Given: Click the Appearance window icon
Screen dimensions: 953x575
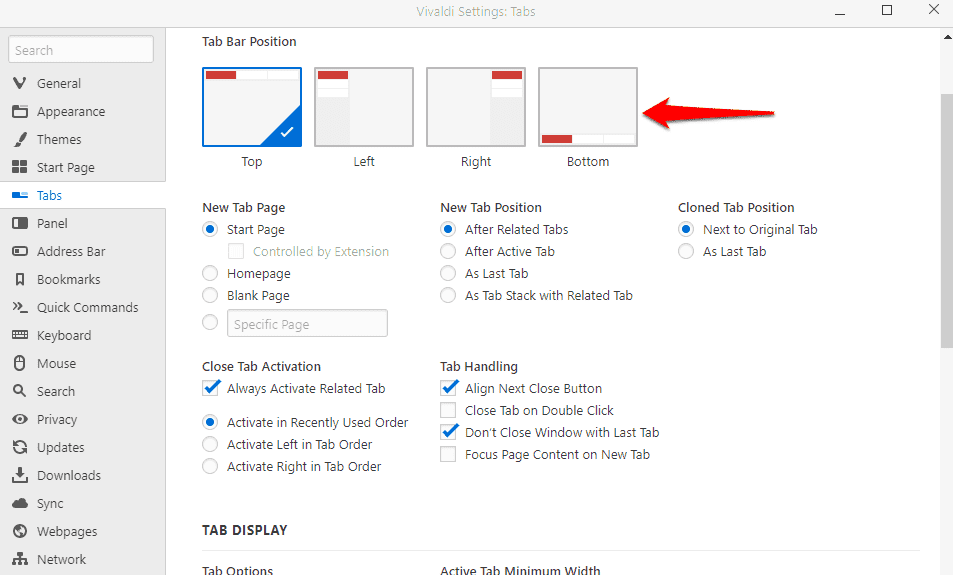Looking at the screenshot, I should point(19,111).
